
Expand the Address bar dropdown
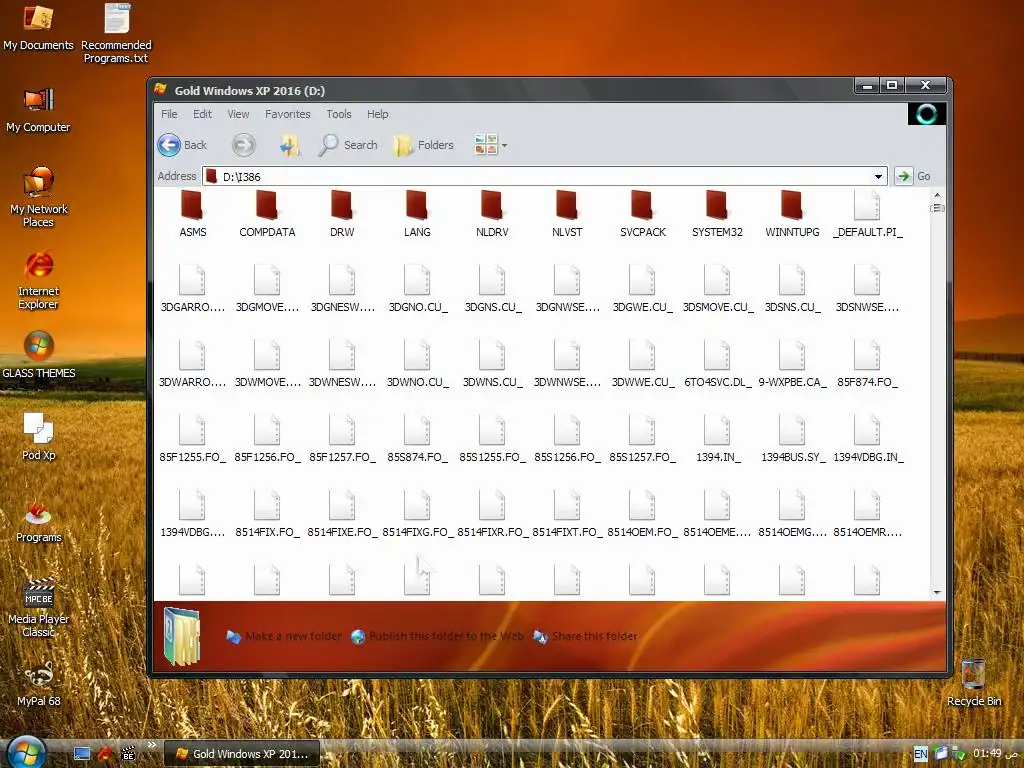tap(878, 176)
